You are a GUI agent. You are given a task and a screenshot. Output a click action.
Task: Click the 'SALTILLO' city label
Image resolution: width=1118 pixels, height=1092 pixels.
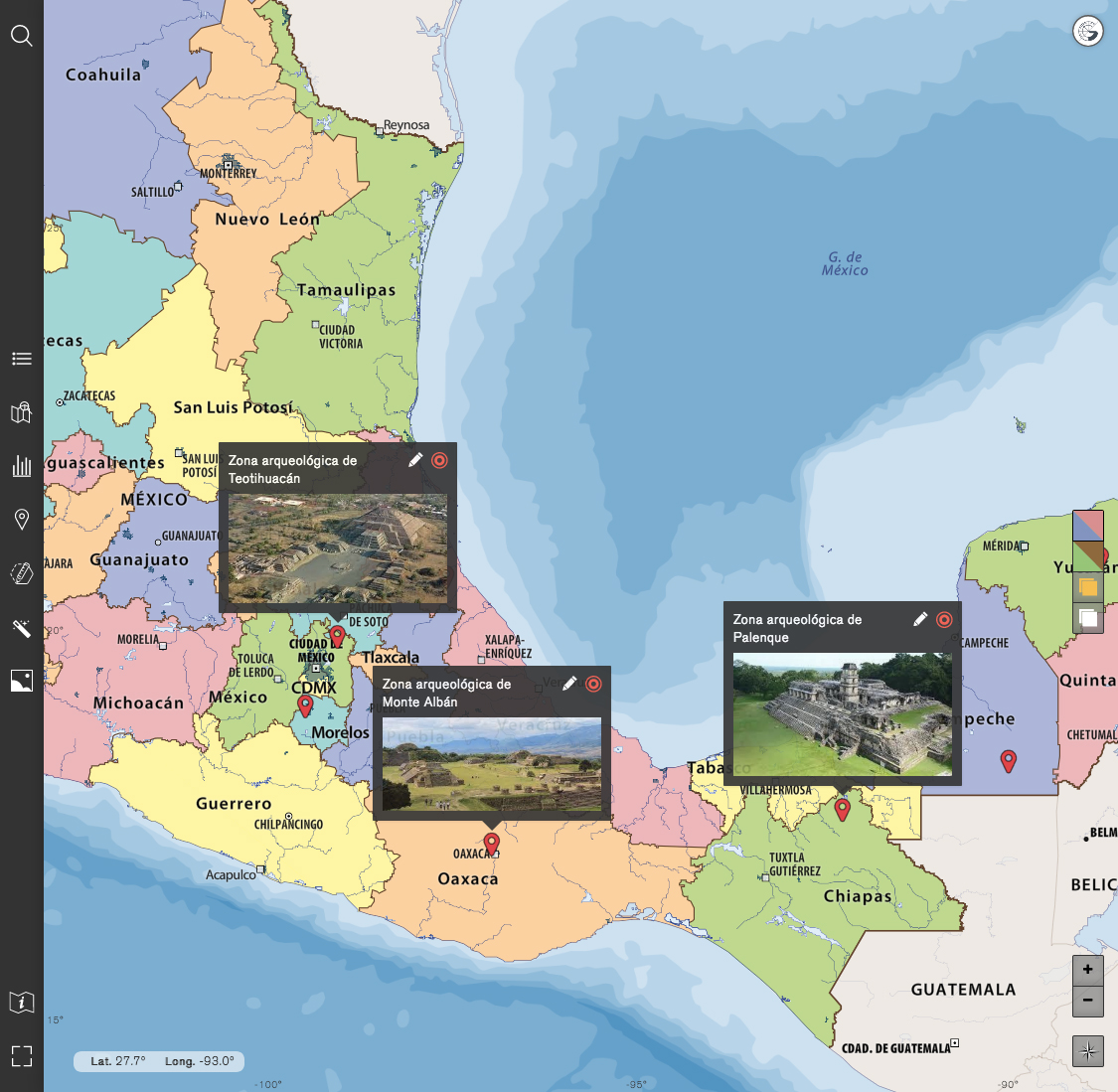[153, 192]
